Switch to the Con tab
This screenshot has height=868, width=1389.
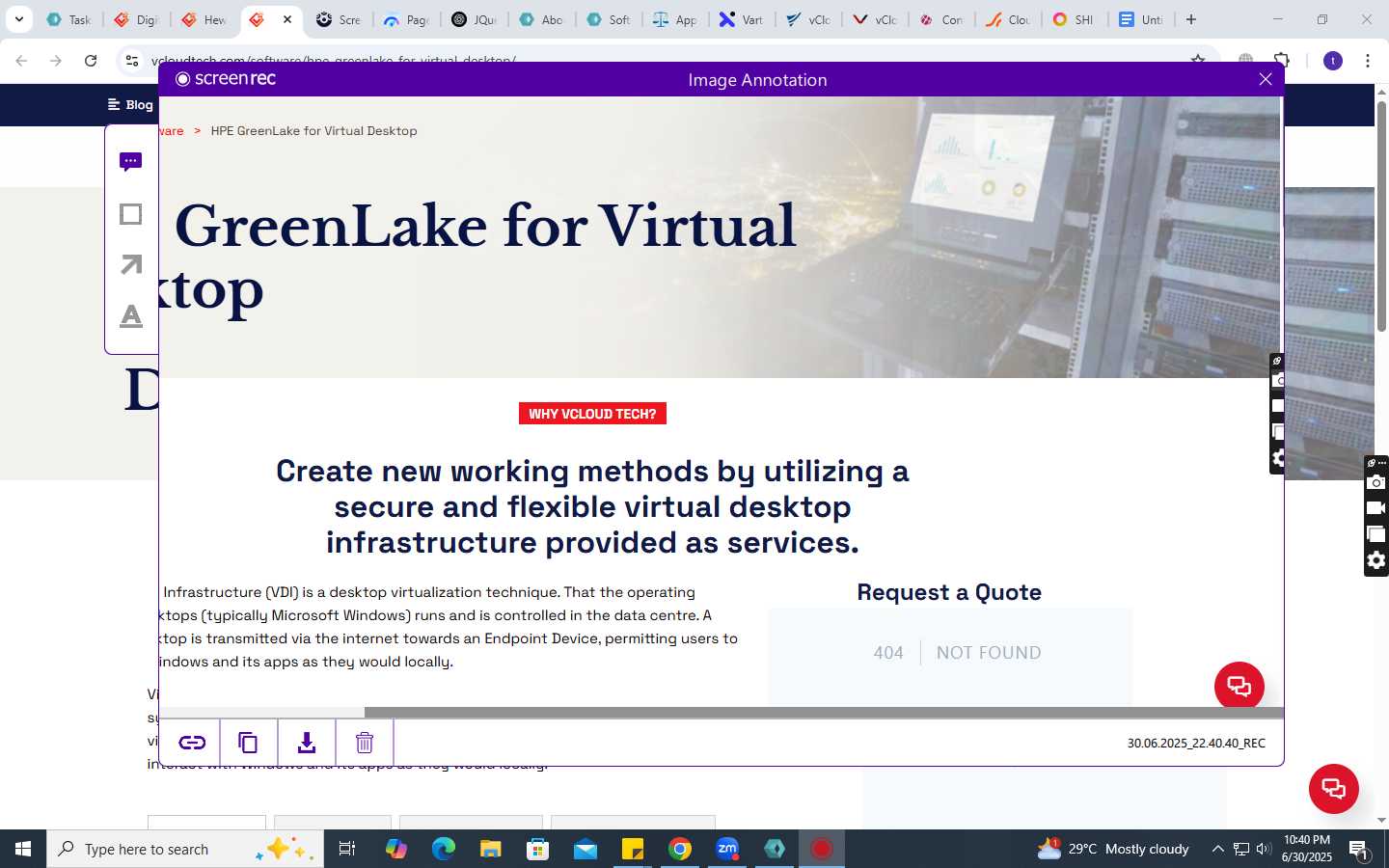coord(941,19)
